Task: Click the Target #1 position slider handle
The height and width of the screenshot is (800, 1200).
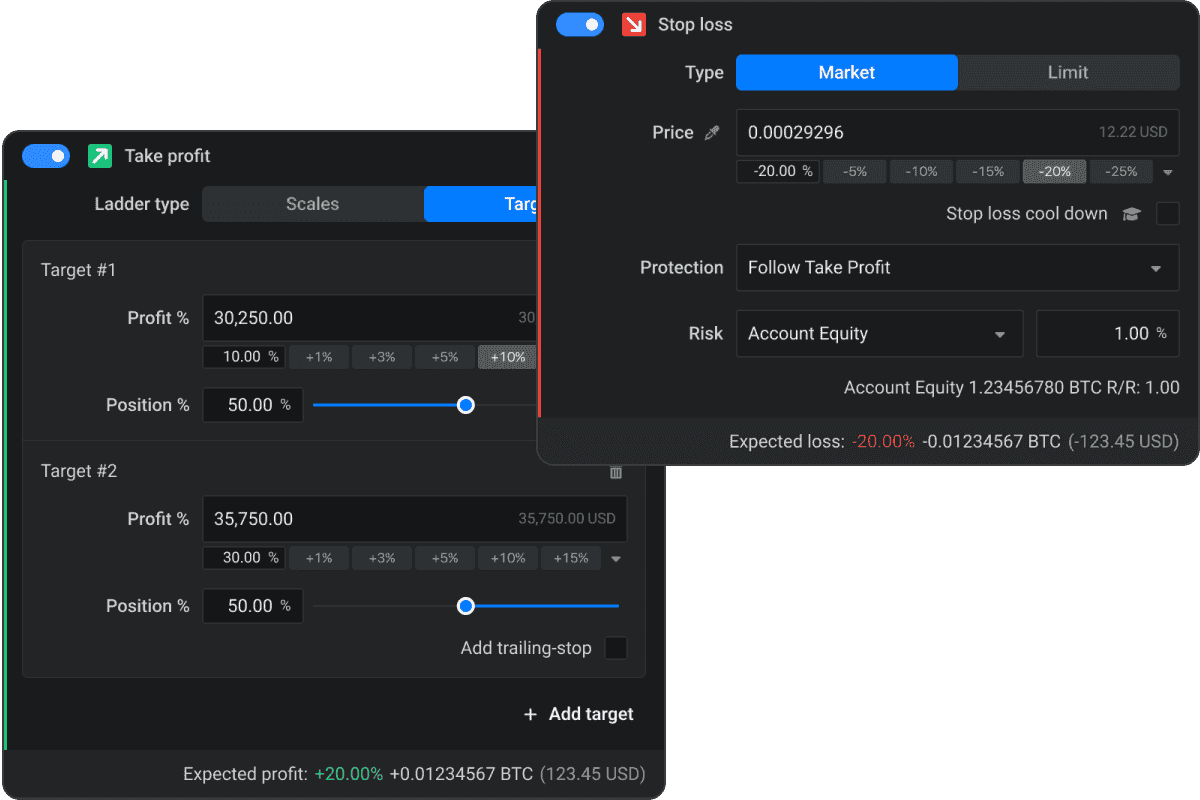Action: (465, 405)
